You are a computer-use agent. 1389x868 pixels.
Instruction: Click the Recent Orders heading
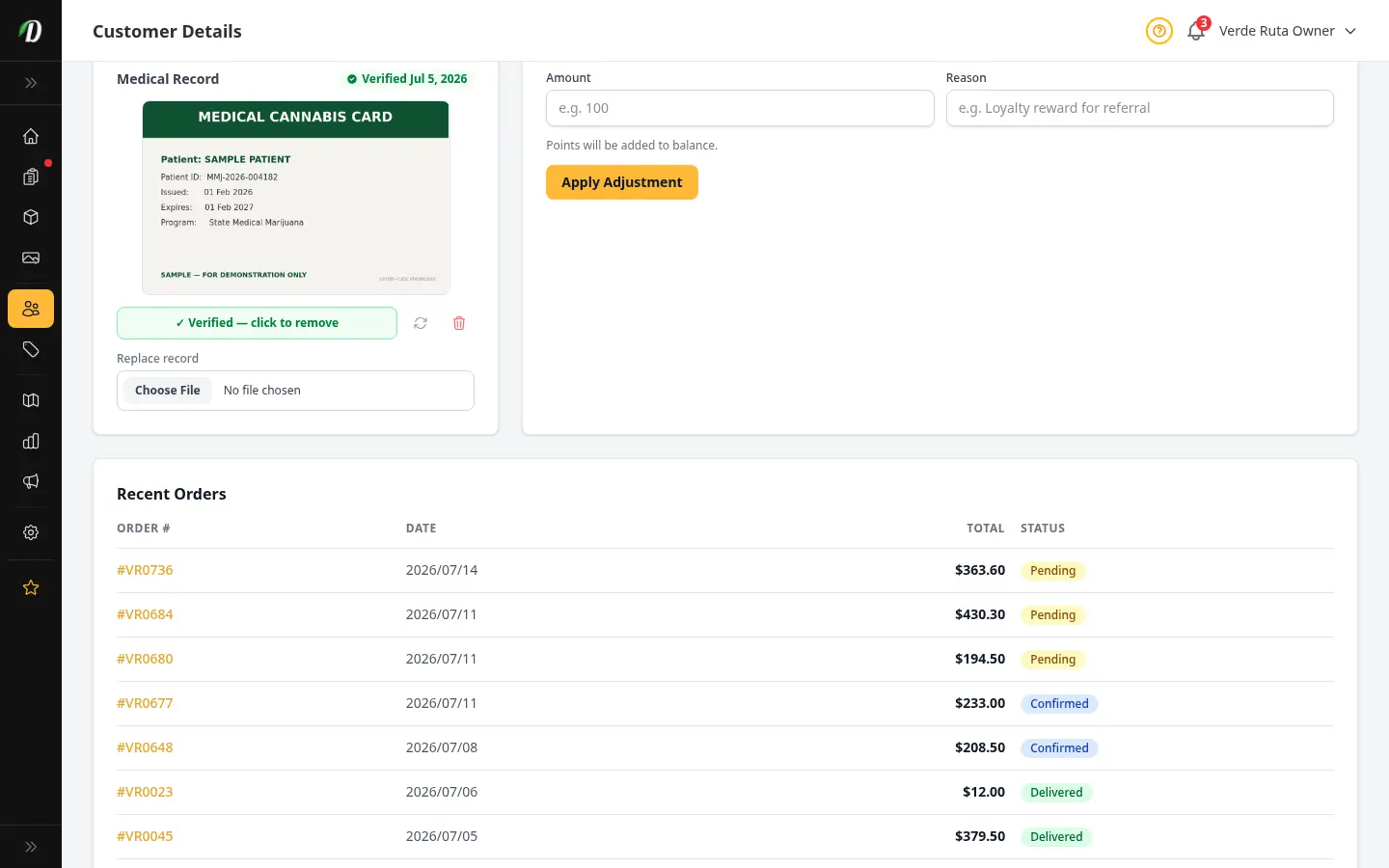tap(172, 494)
